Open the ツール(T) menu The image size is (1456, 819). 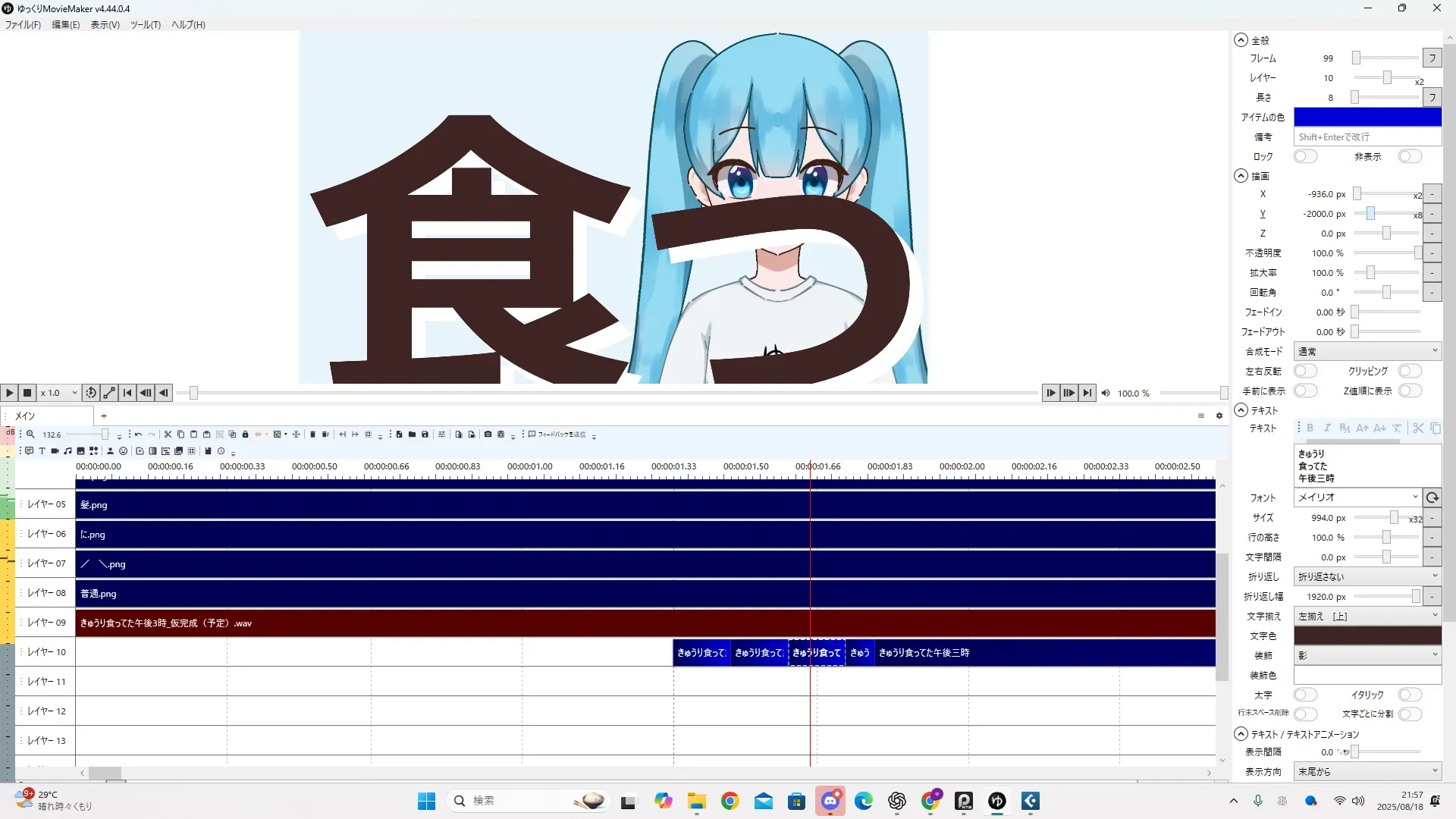pyautogui.click(x=145, y=24)
